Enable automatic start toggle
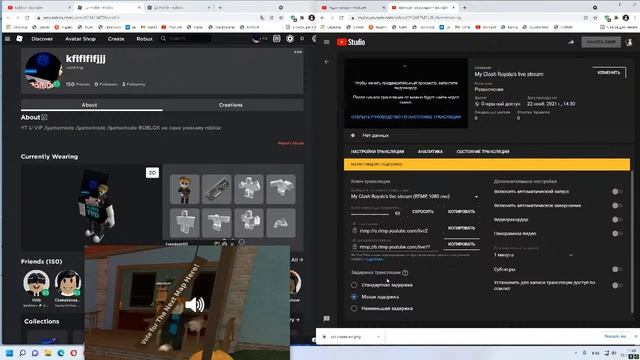 (617, 191)
